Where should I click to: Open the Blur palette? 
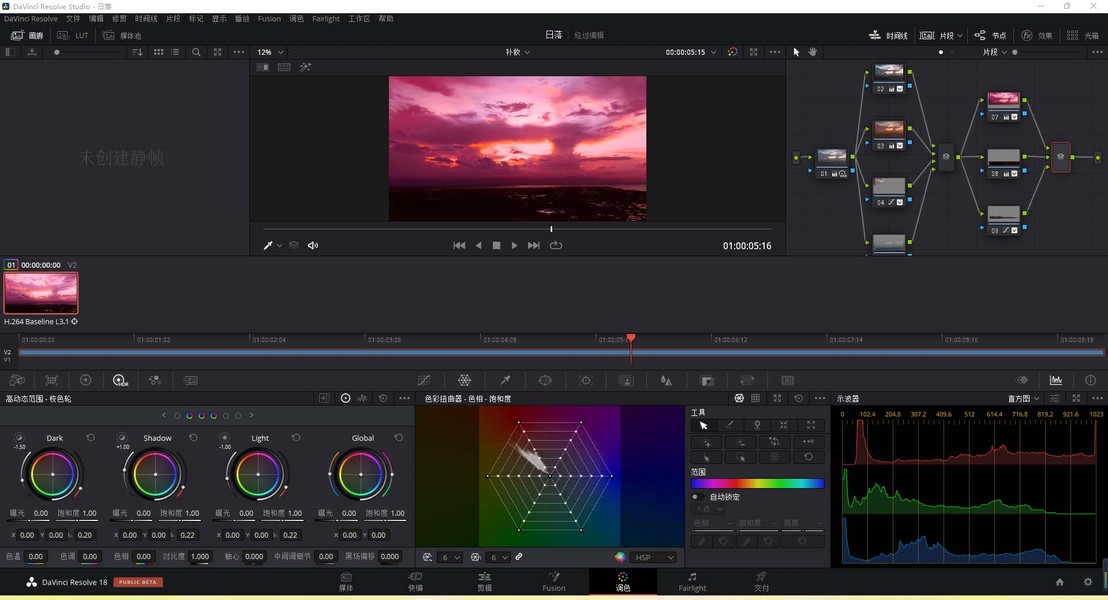coord(666,380)
